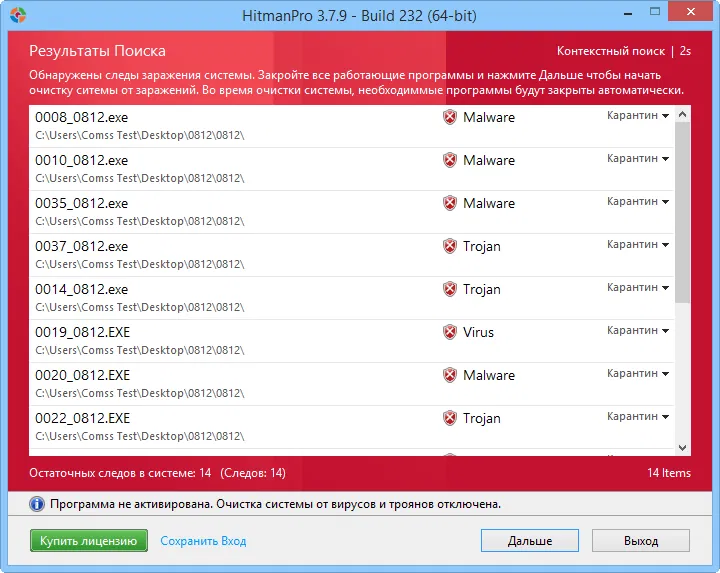Select the file name 0008_0812.exe
The height and width of the screenshot is (573, 720).
(x=82, y=118)
